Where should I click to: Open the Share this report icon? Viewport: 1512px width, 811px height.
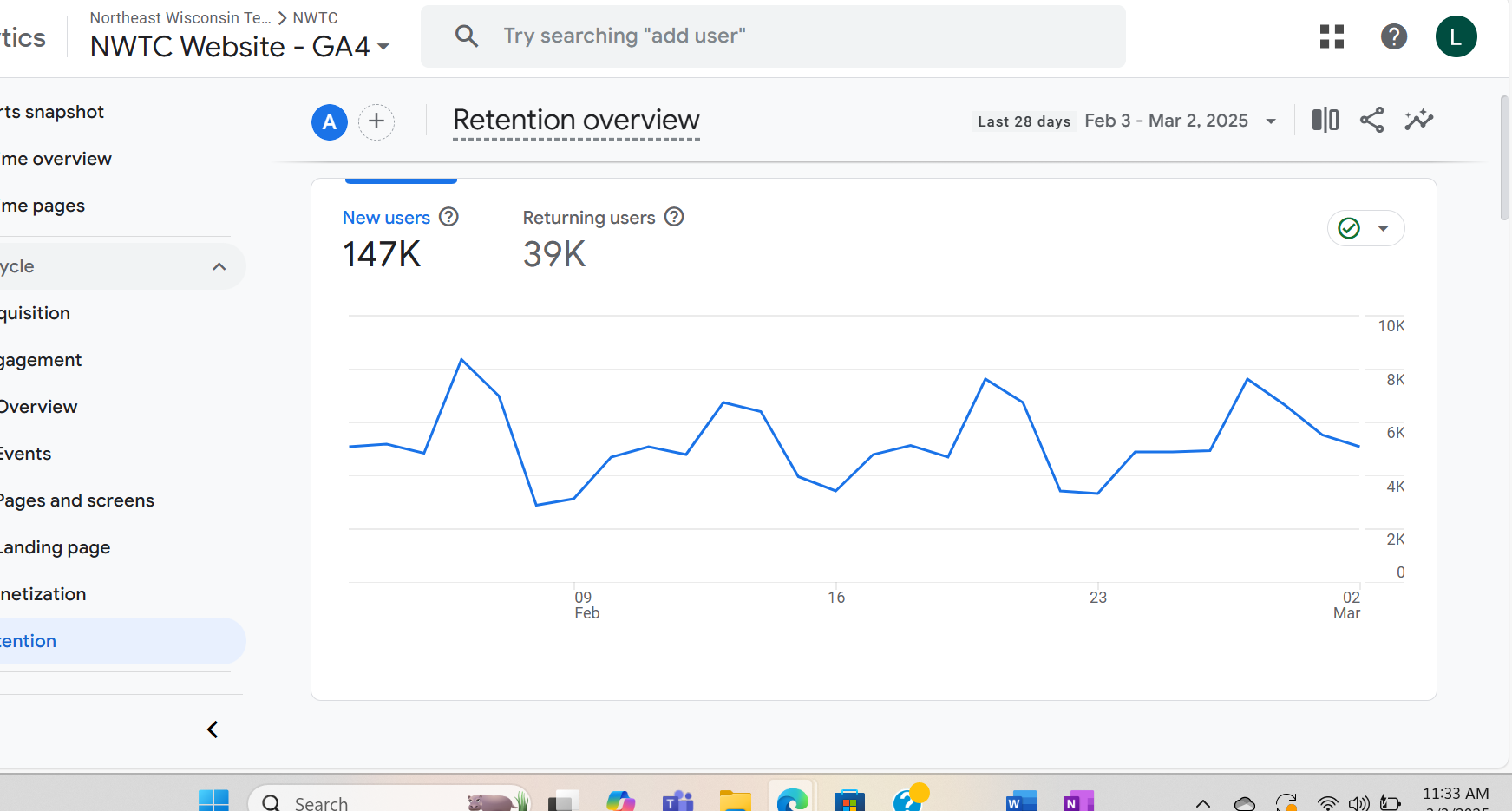tap(1371, 121)
